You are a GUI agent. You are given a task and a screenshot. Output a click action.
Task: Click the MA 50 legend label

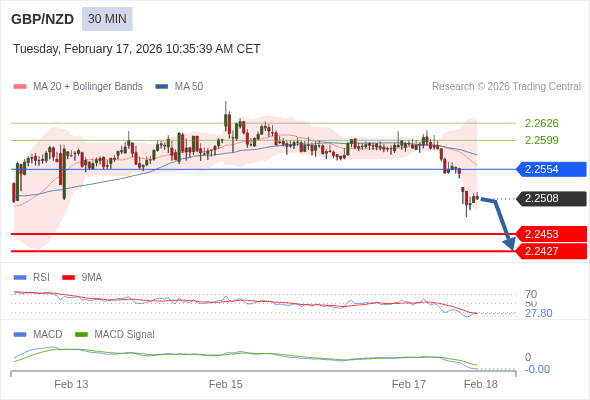pyautogui.click(x=189, y=87)
